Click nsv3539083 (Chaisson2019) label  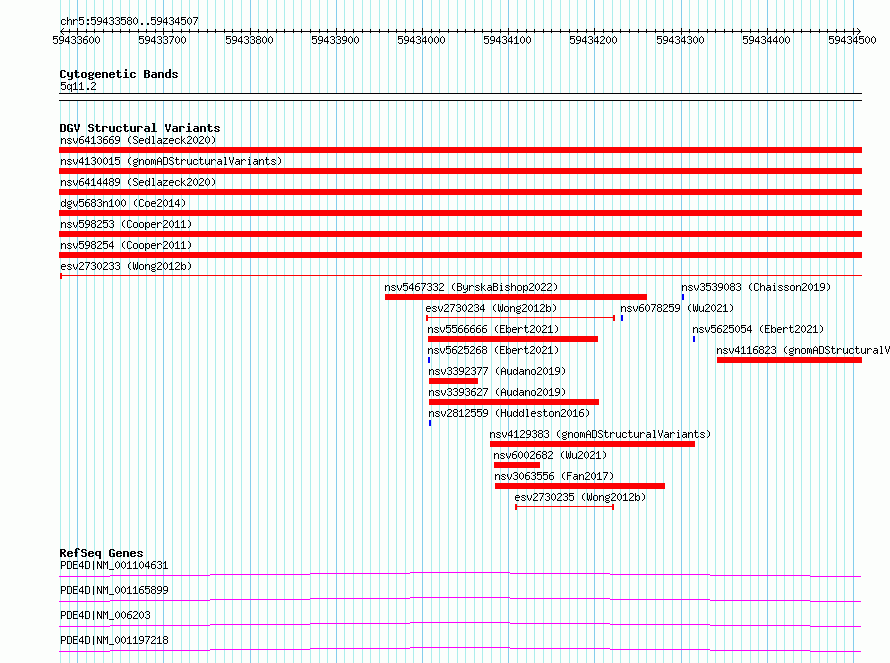pyautogui.click(x=756, y=287)
